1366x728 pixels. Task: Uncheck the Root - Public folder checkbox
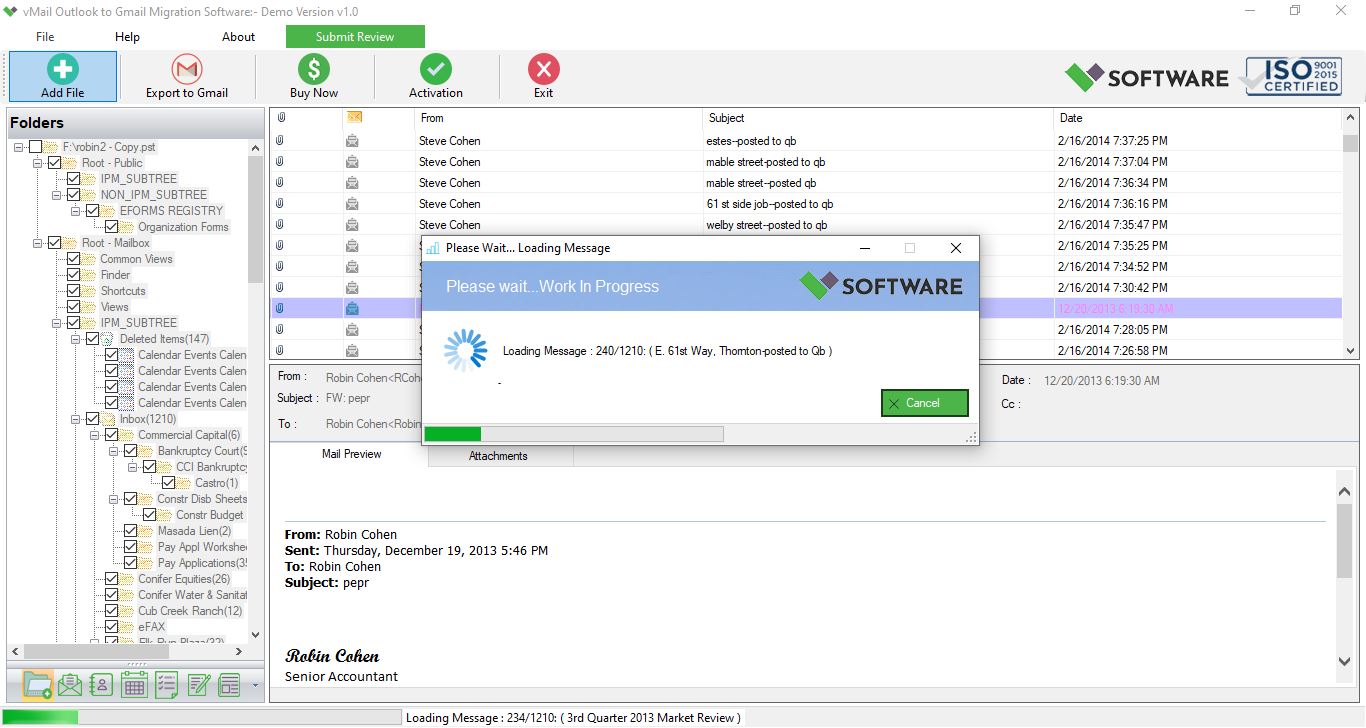(54, 163)
